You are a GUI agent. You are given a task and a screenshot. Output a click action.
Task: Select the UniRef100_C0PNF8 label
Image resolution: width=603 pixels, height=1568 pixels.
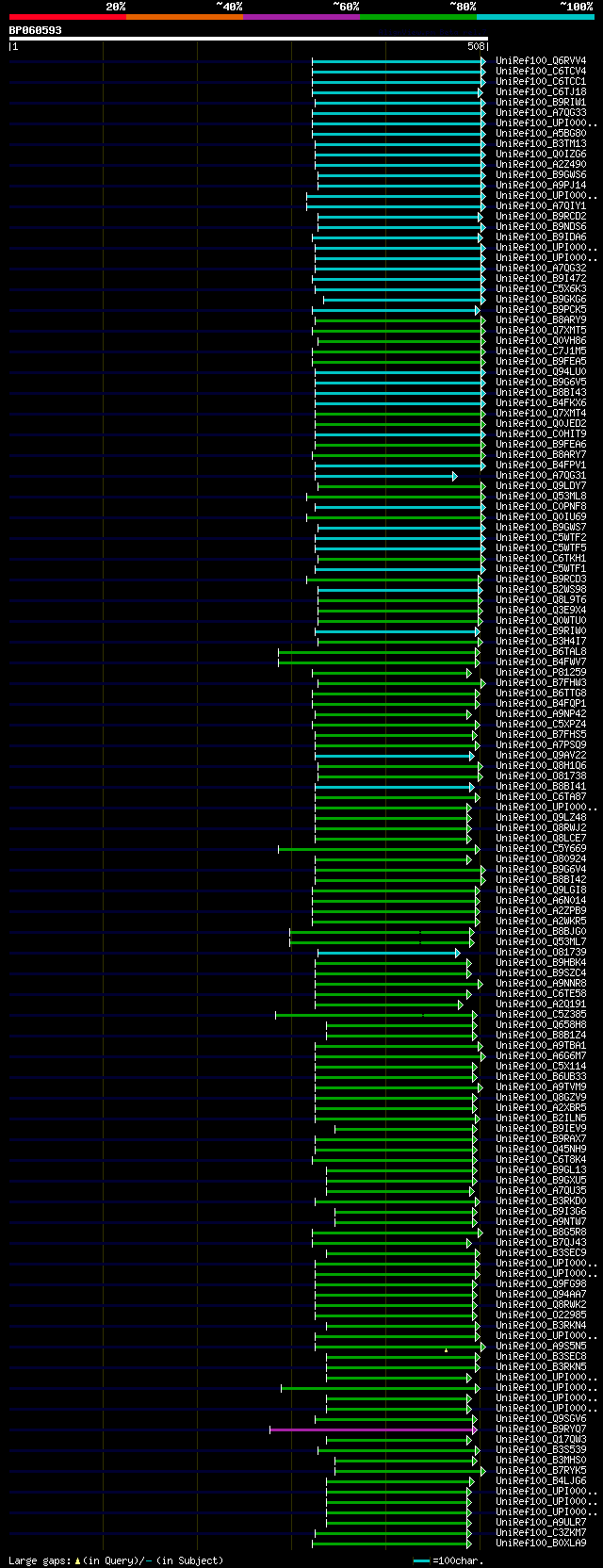tap(541, 507)
